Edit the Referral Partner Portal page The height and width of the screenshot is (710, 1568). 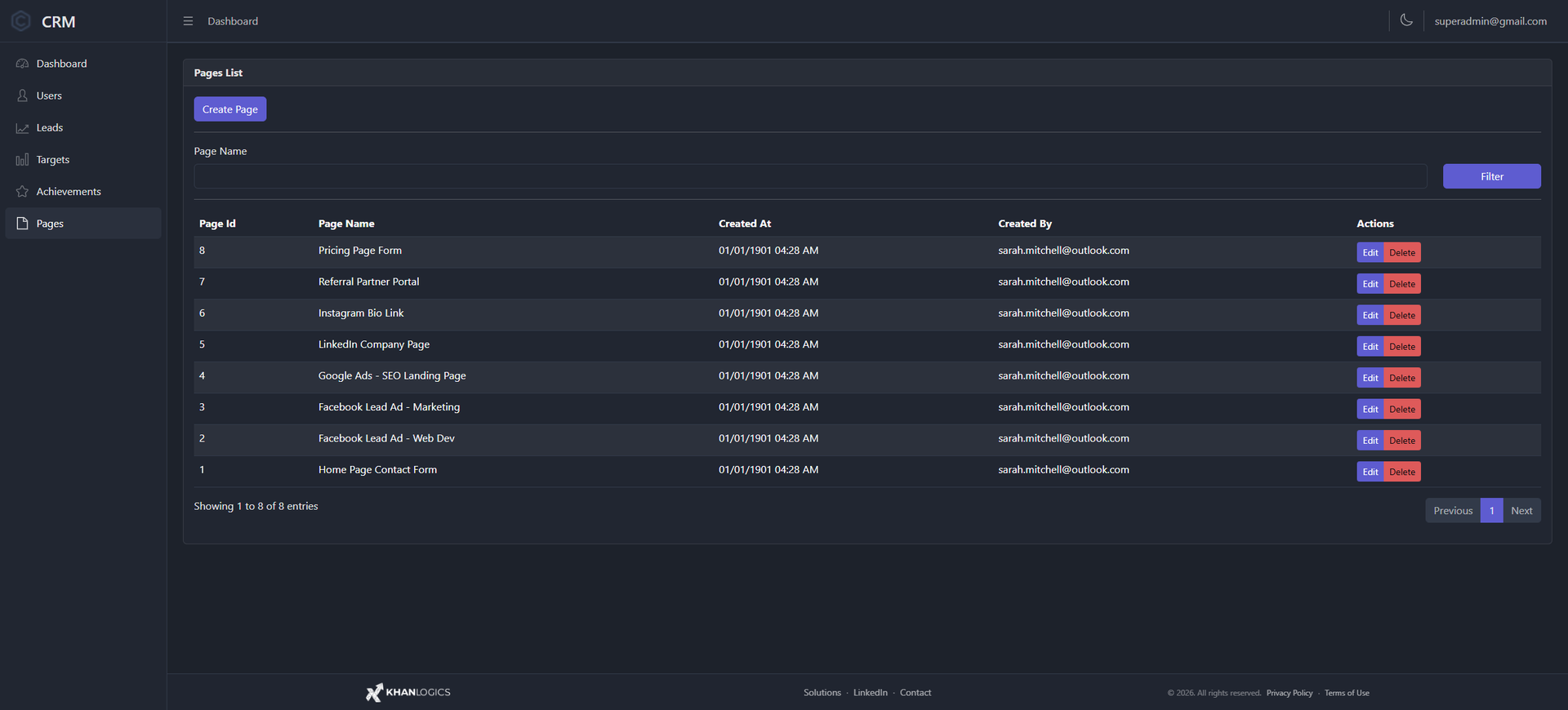click(x=1370, y=284)
